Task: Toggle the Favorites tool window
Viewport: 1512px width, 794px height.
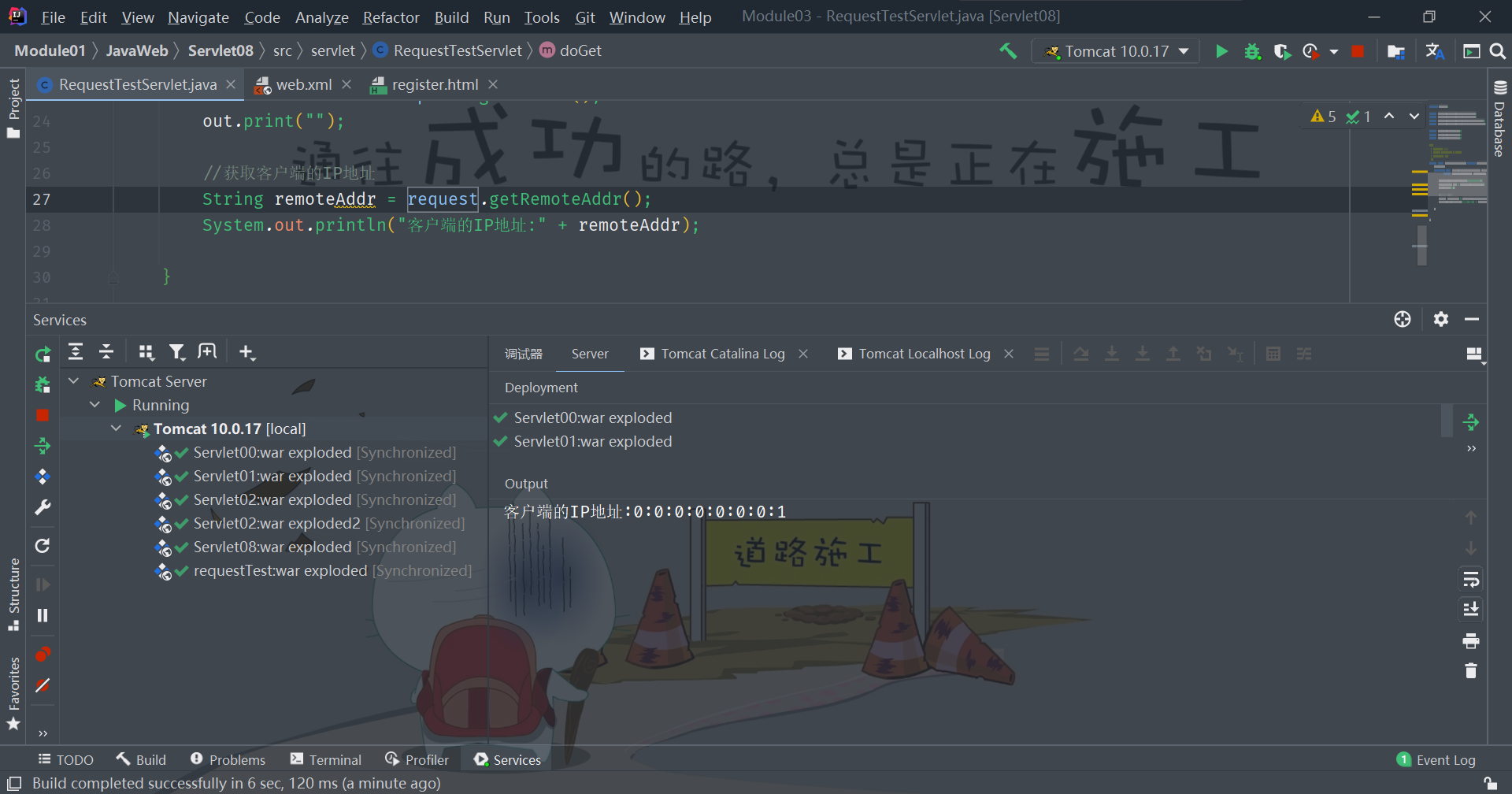Action: pyautogui.click(x=13, y=693)
